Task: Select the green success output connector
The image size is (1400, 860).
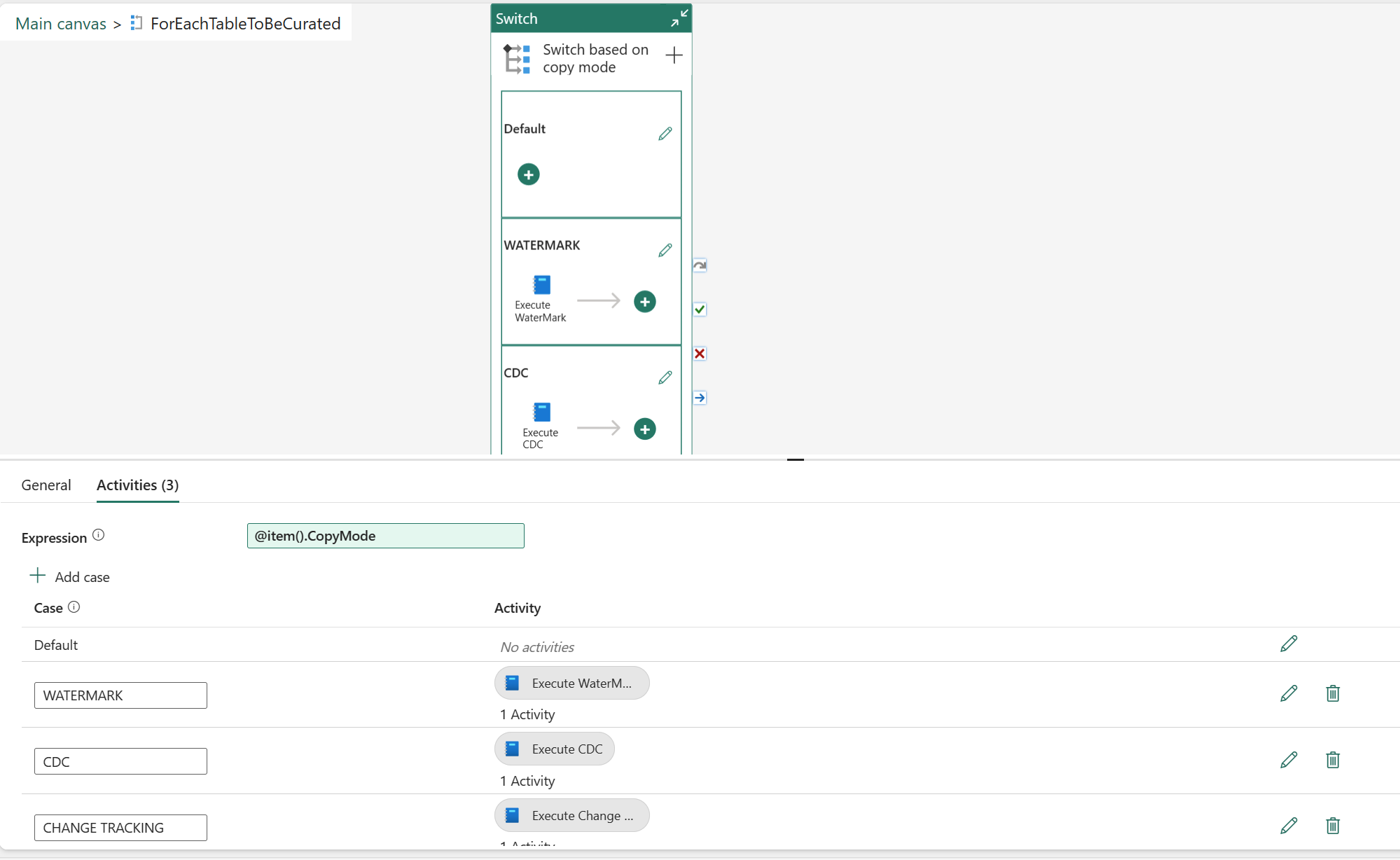Action: (x=700, y=309)
